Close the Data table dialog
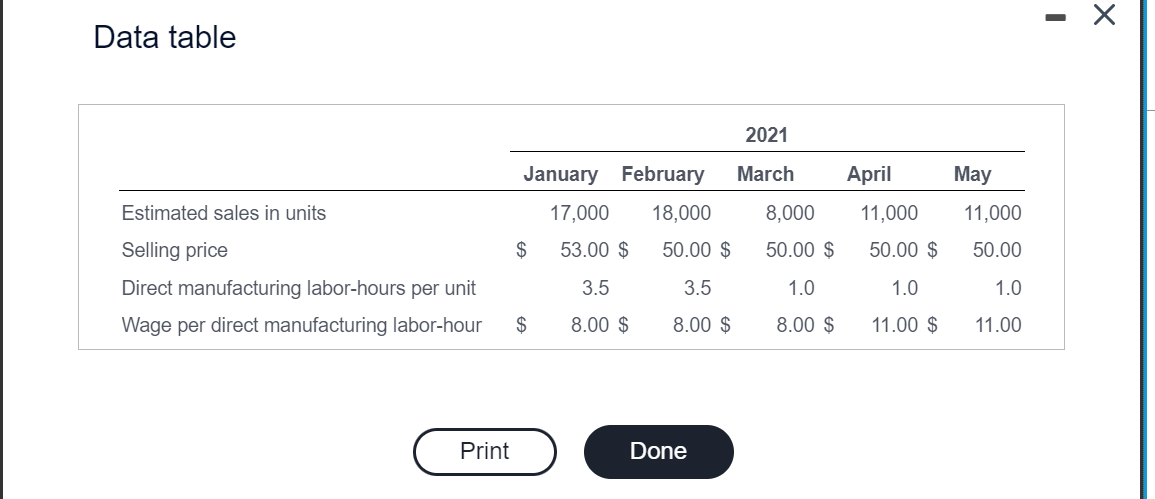This screenshot has height=499, width=1155. (x=1104, y=15)
